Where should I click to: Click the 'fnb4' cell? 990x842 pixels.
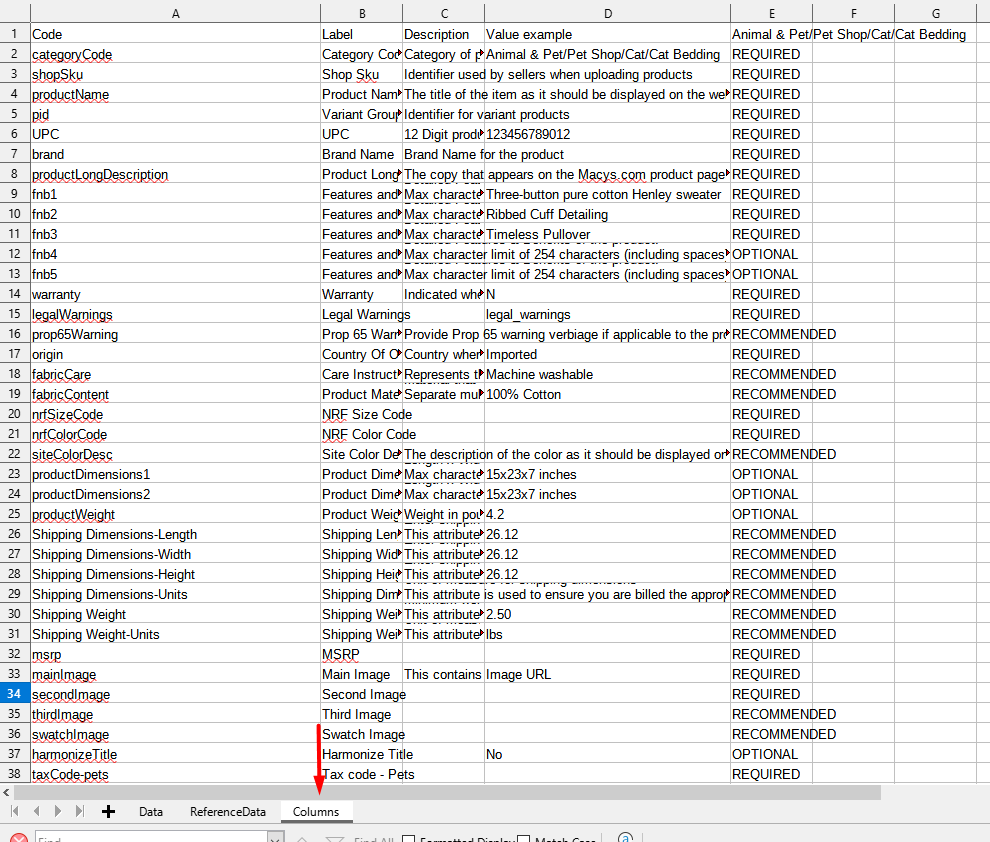click(x=176, y=254)
